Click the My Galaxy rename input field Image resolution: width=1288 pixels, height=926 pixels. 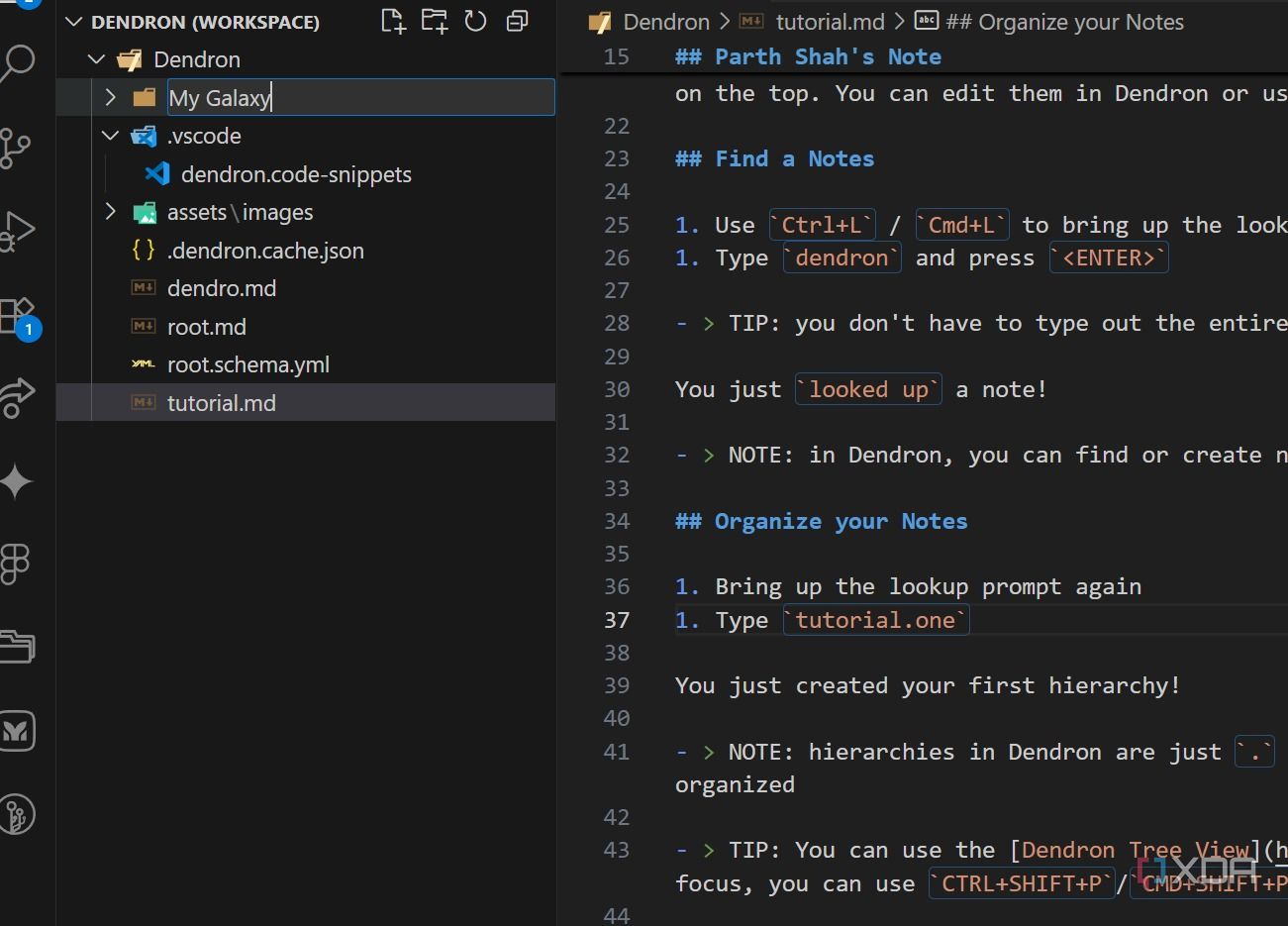coord(360,97)
